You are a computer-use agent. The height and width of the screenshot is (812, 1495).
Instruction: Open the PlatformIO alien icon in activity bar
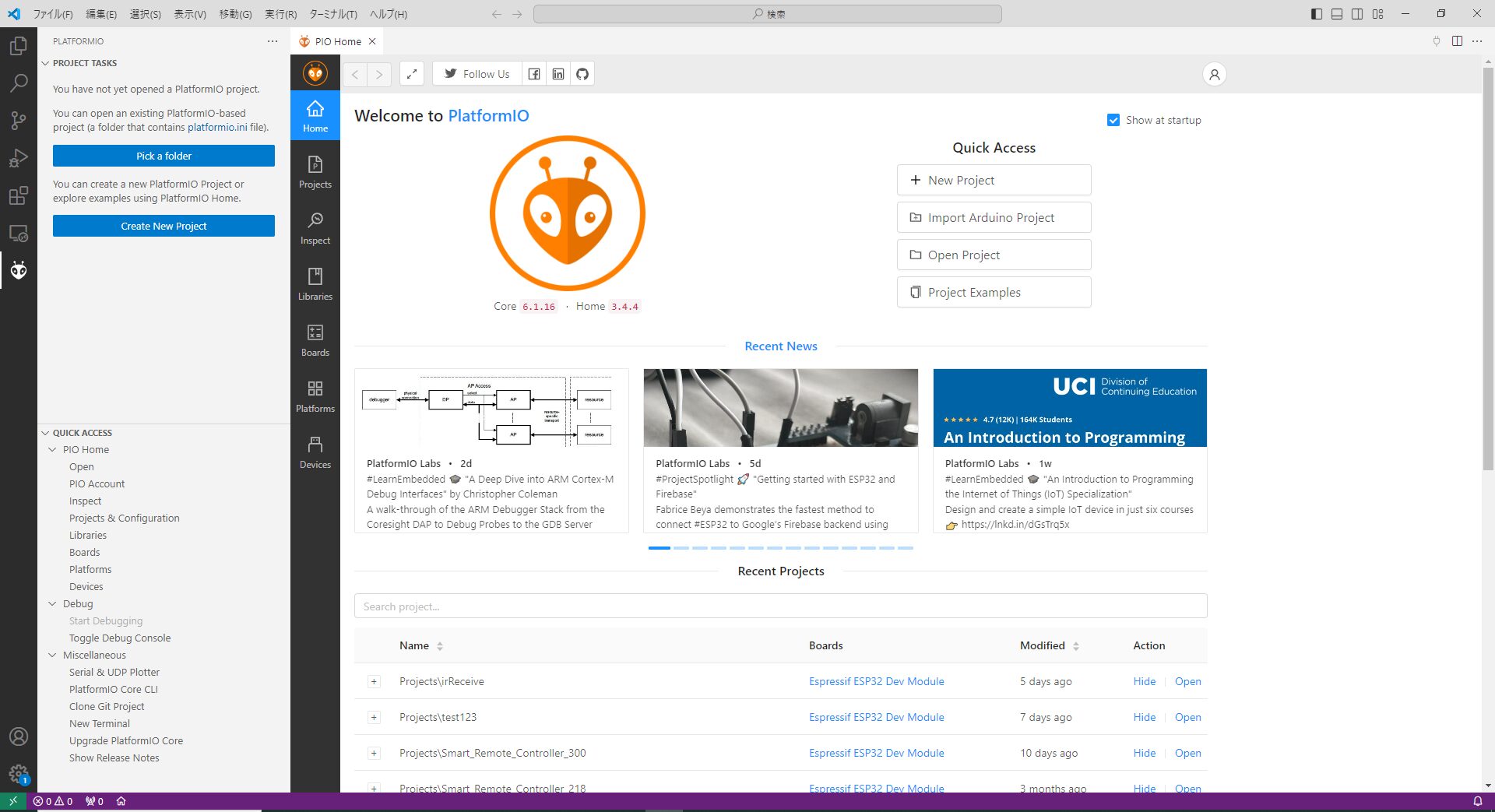(x=19, y=270)
